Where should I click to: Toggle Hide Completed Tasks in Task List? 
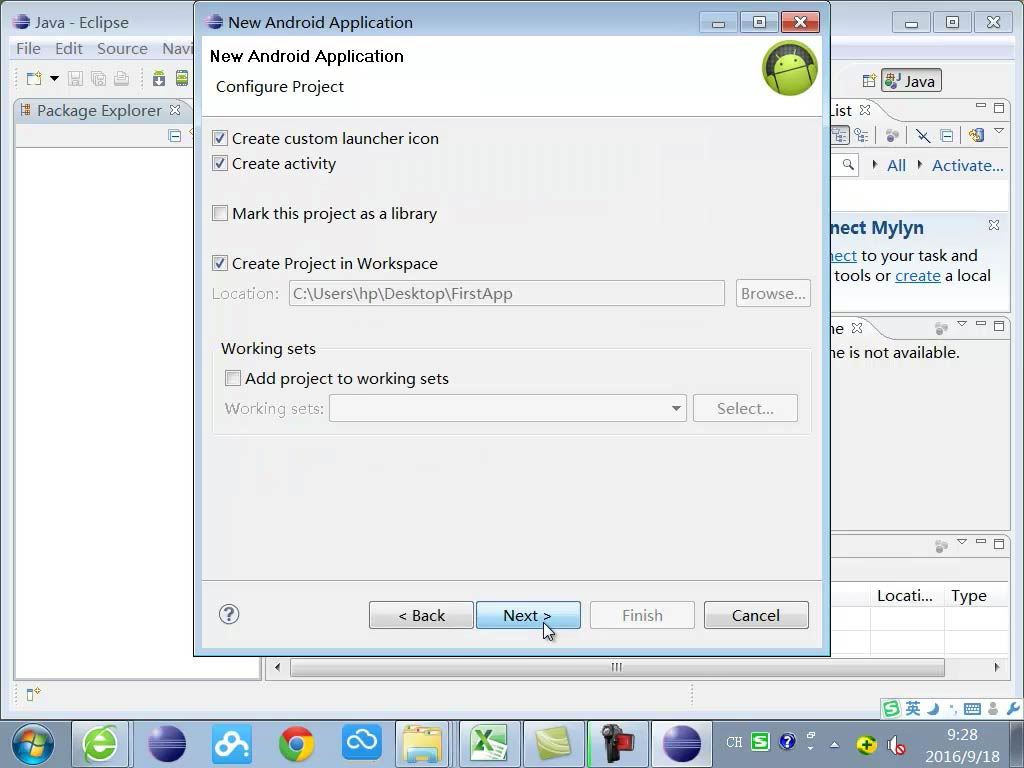coord(923,135)
